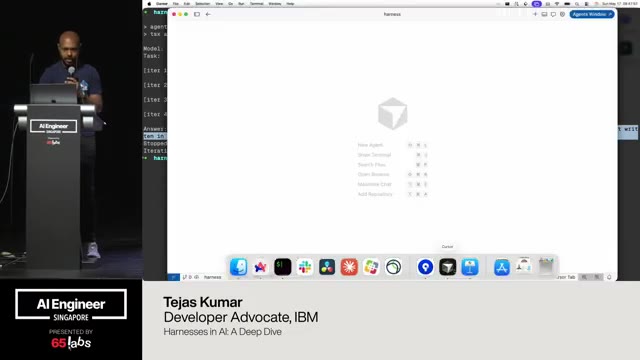Open the Help menu
The image size is (640, 360).
[x=290, y=4]
